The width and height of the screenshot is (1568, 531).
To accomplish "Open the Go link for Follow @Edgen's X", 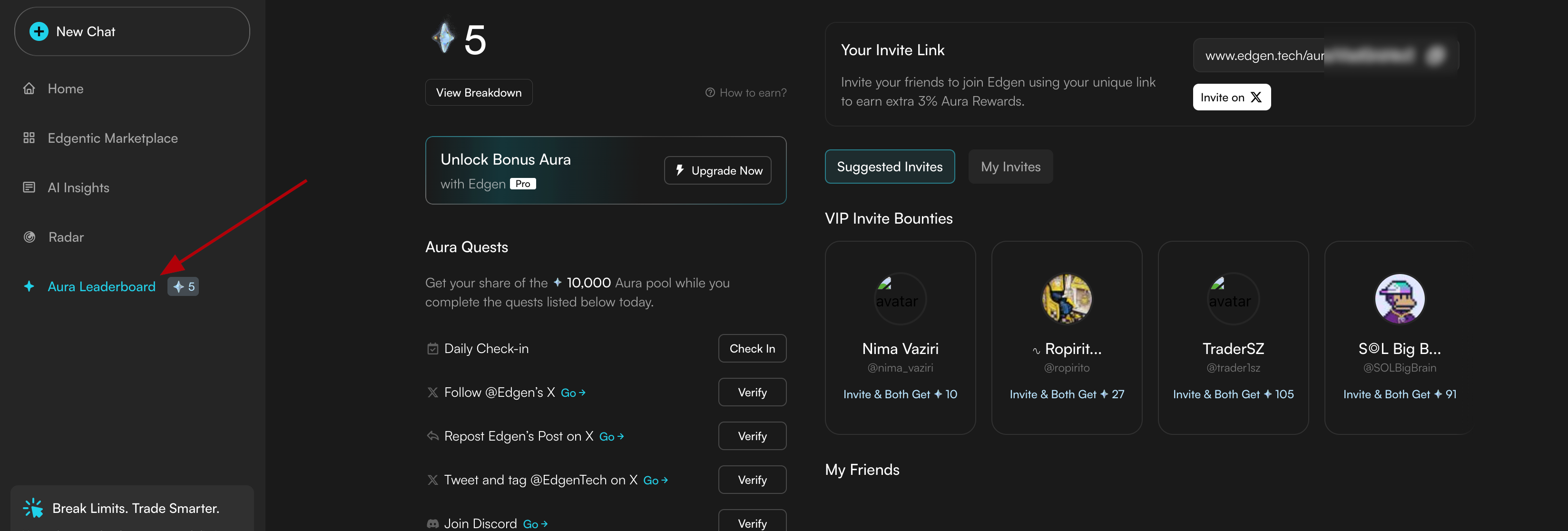I will tap(573, 393).
